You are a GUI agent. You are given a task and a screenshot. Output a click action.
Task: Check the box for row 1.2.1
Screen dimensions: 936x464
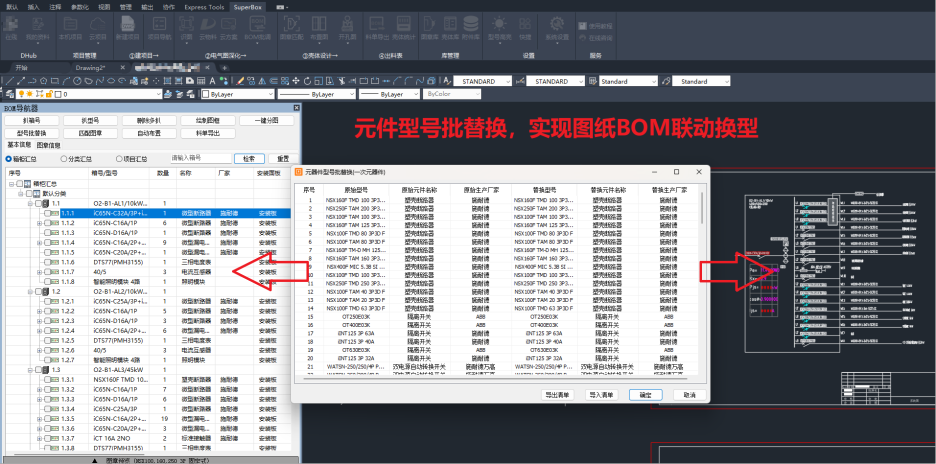[48, 301]
